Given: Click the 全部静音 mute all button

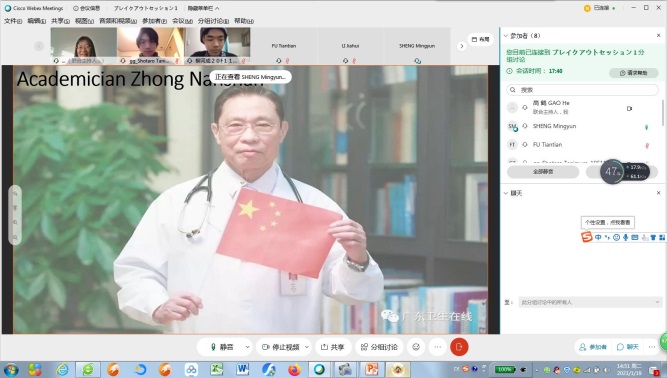Looking at the screenshot, I should 543,172.
